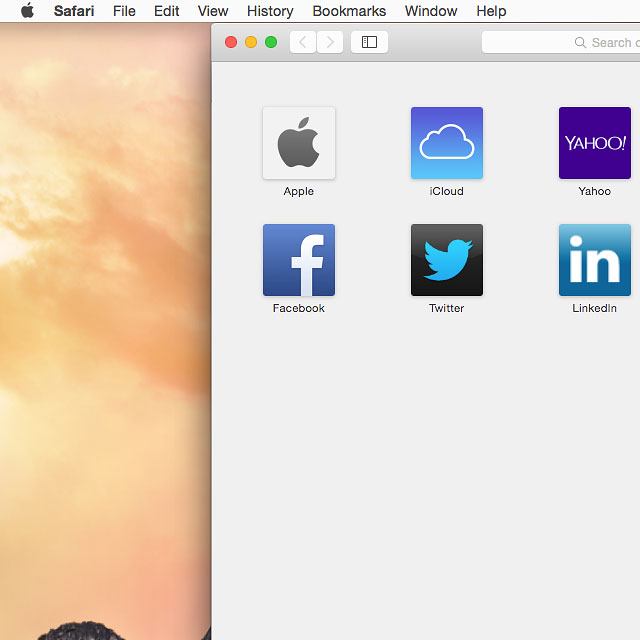
Task: Click the "Apple" label under tile
Action: (x=299, y=191)
